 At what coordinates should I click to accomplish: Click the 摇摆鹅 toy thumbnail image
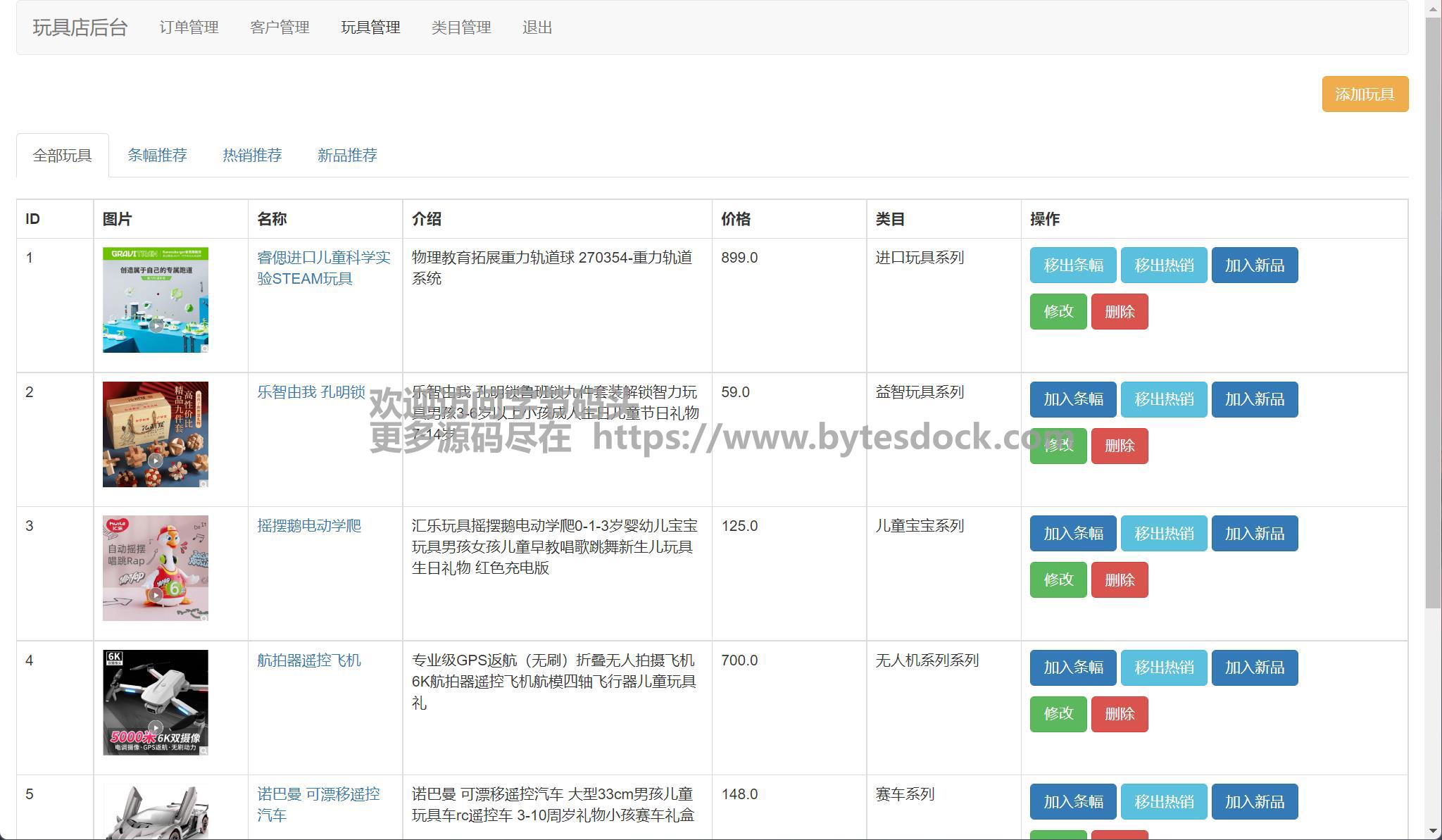[156, 568]
